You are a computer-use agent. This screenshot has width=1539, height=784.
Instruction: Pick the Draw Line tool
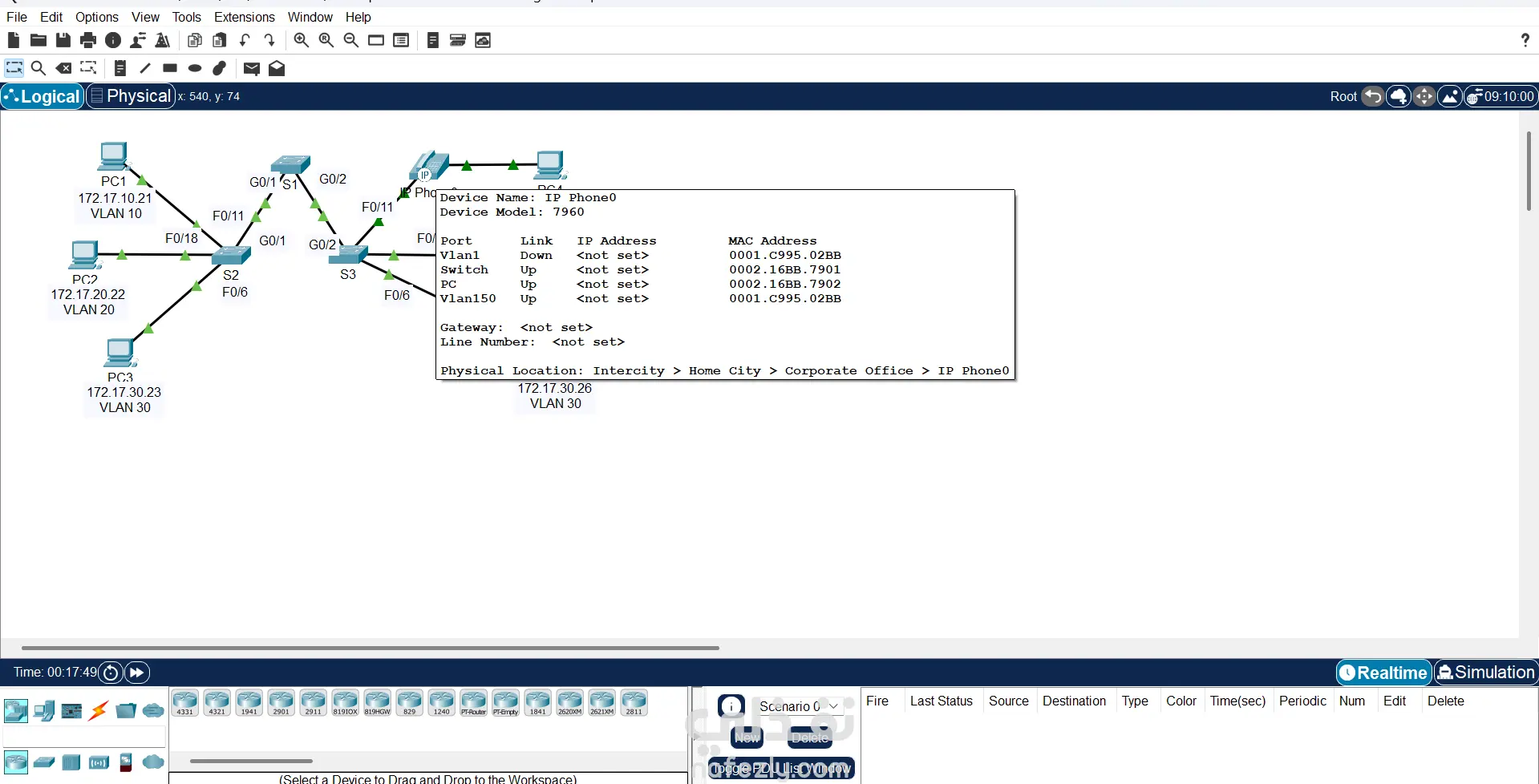(x=145, y=68)
